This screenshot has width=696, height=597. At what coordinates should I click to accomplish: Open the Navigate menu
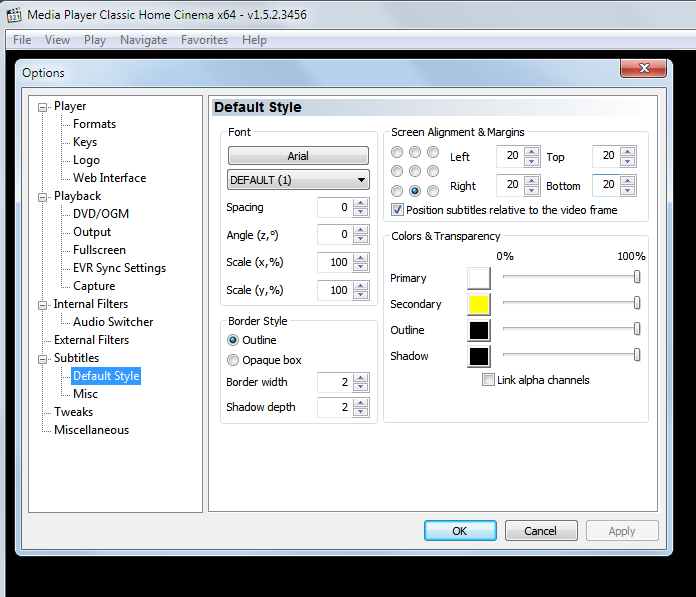coord(143,40)
